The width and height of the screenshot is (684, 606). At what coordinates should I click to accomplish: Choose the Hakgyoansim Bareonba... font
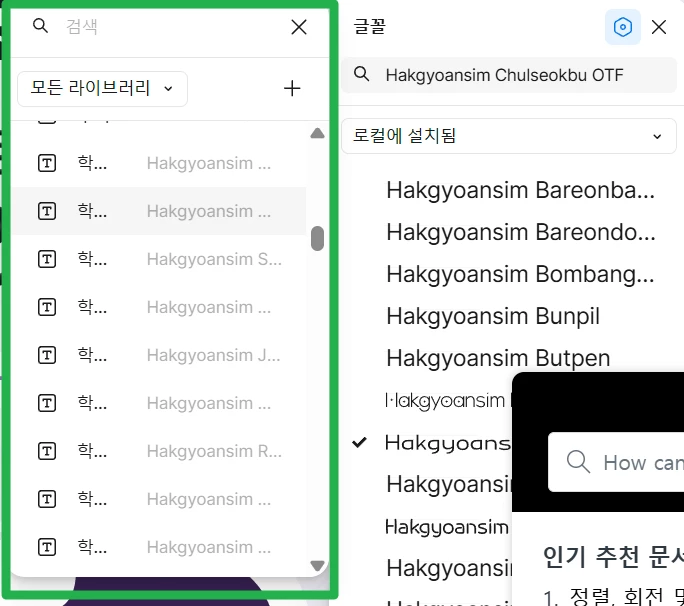[520, 190]
